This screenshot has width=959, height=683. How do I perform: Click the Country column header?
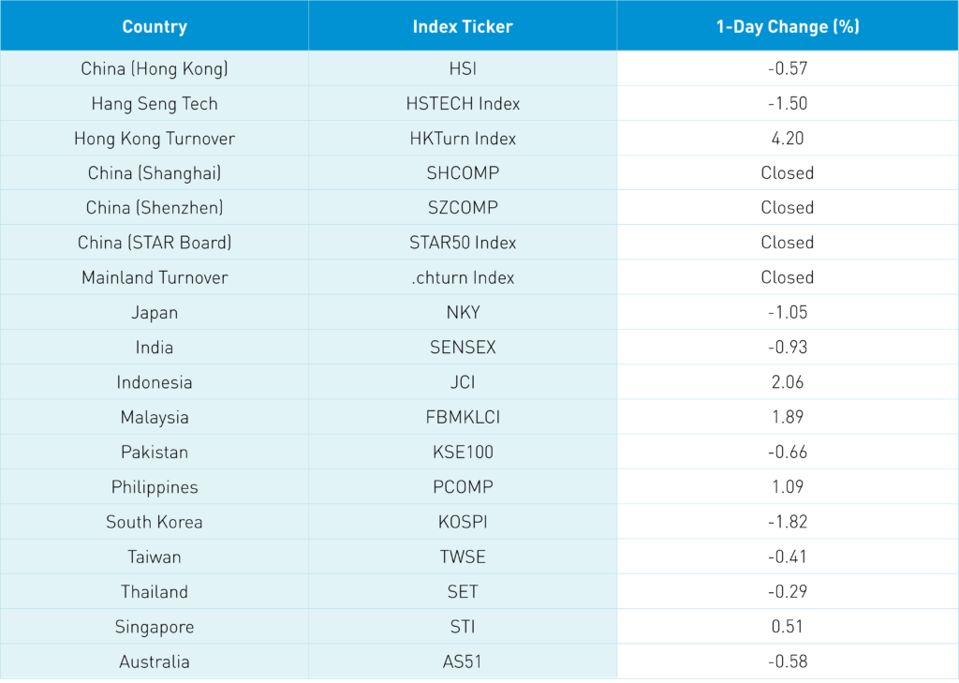tap(154, 27)
